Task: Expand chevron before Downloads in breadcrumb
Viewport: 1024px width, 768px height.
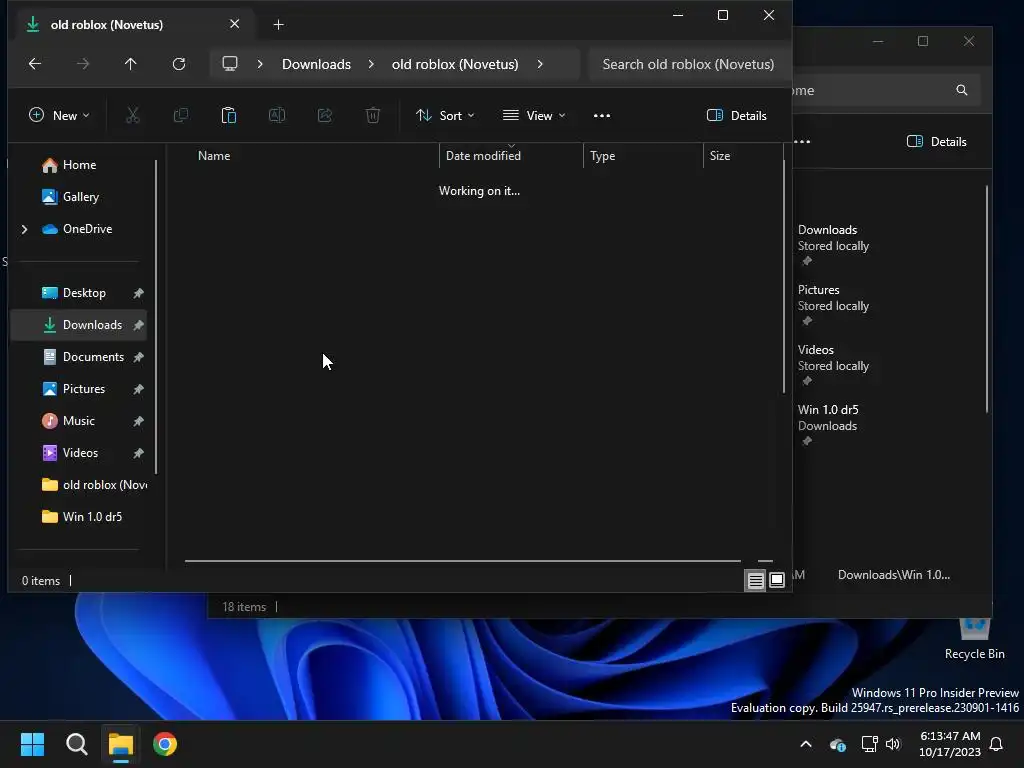Action: (x=260, y=64)
